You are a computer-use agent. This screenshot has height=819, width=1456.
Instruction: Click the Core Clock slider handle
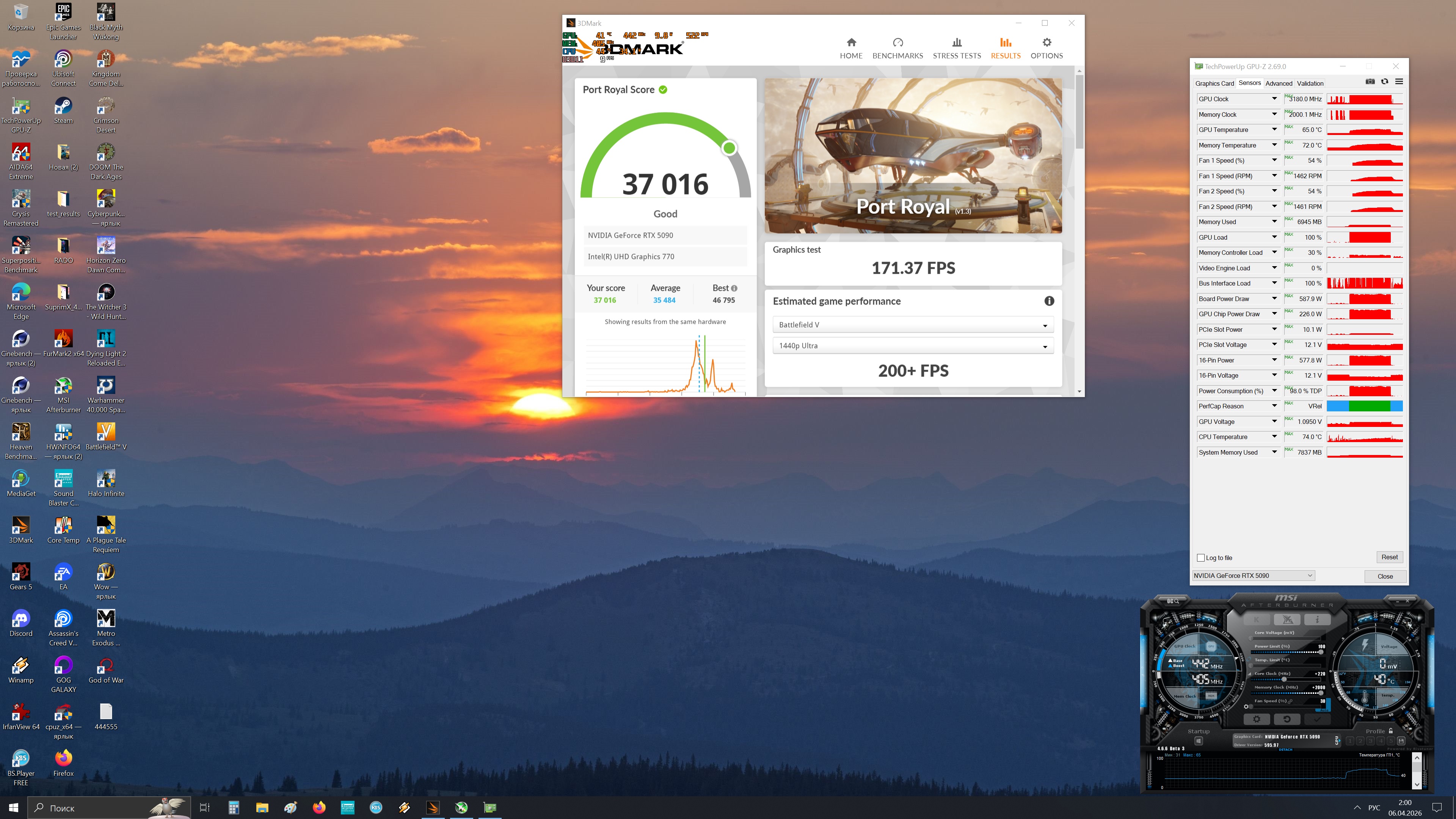(x=1284, y=679)
